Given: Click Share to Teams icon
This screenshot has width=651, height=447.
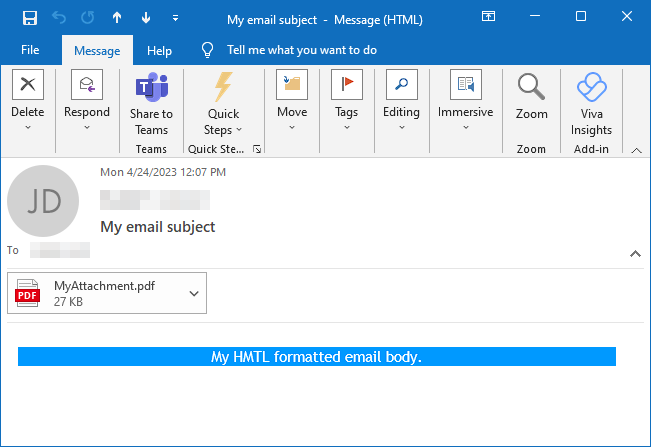Looking at the screenshot, I should pyautogui.click(x=151, y=87).
